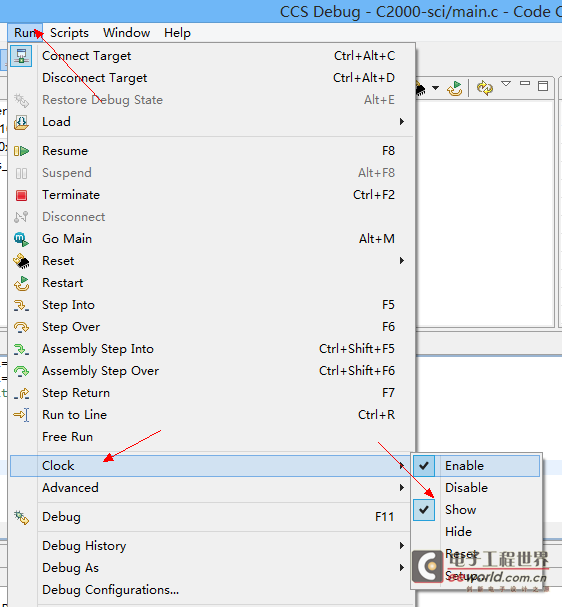Expand the Reset submenu arrow
The height and width of the screenshot is (607, 562).
tap(402, 261)
